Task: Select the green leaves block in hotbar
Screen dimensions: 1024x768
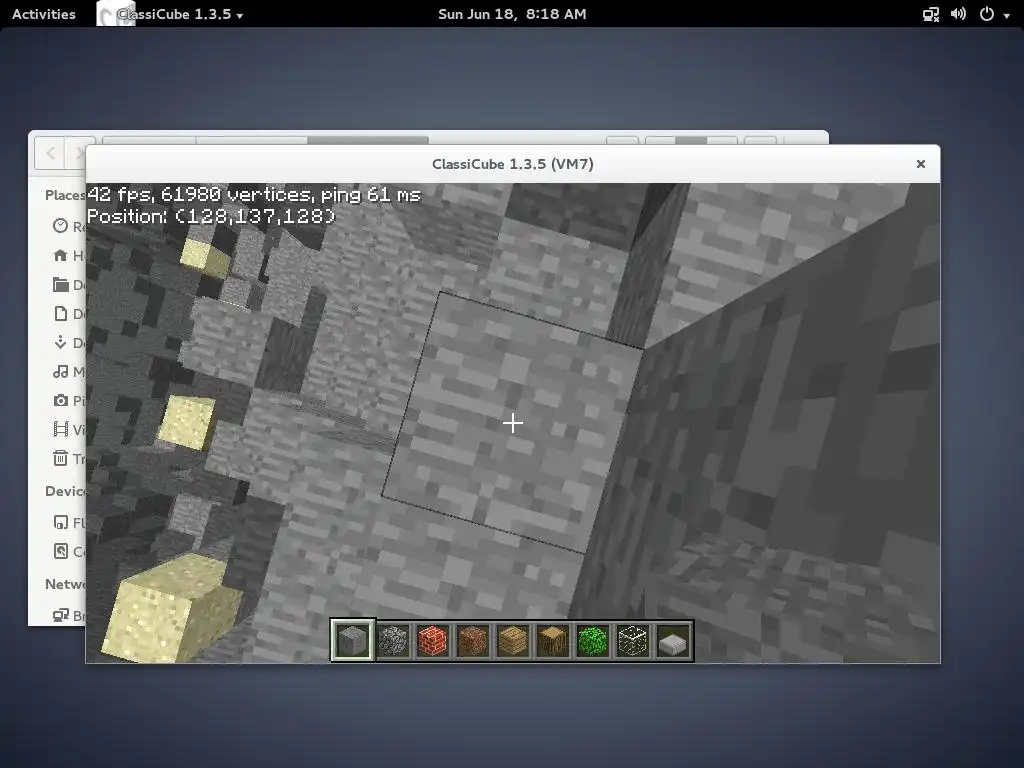Action: click(x=593, y=641)
